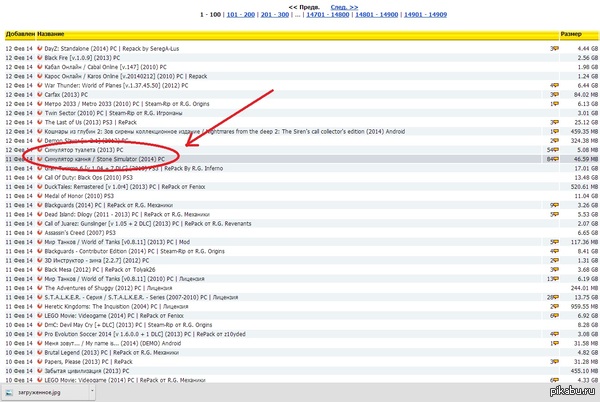The height and width of the screenshot is (402, 600).
Task: Open the DmC: Devil May Cry title
Action: (128, 325)
